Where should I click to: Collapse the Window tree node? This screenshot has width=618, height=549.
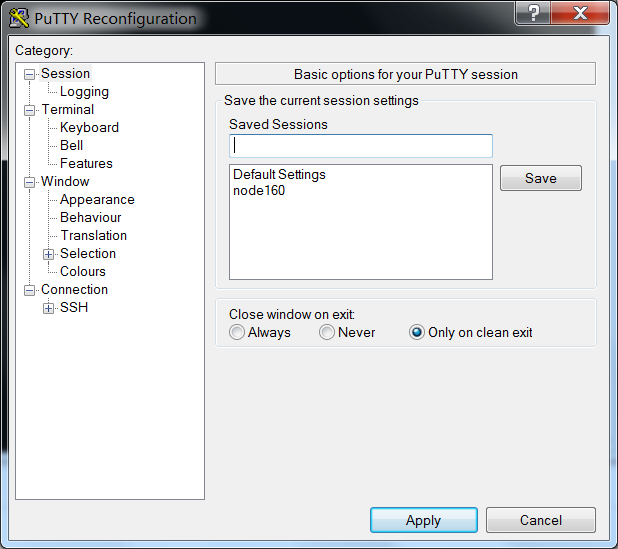pos(29,182)
